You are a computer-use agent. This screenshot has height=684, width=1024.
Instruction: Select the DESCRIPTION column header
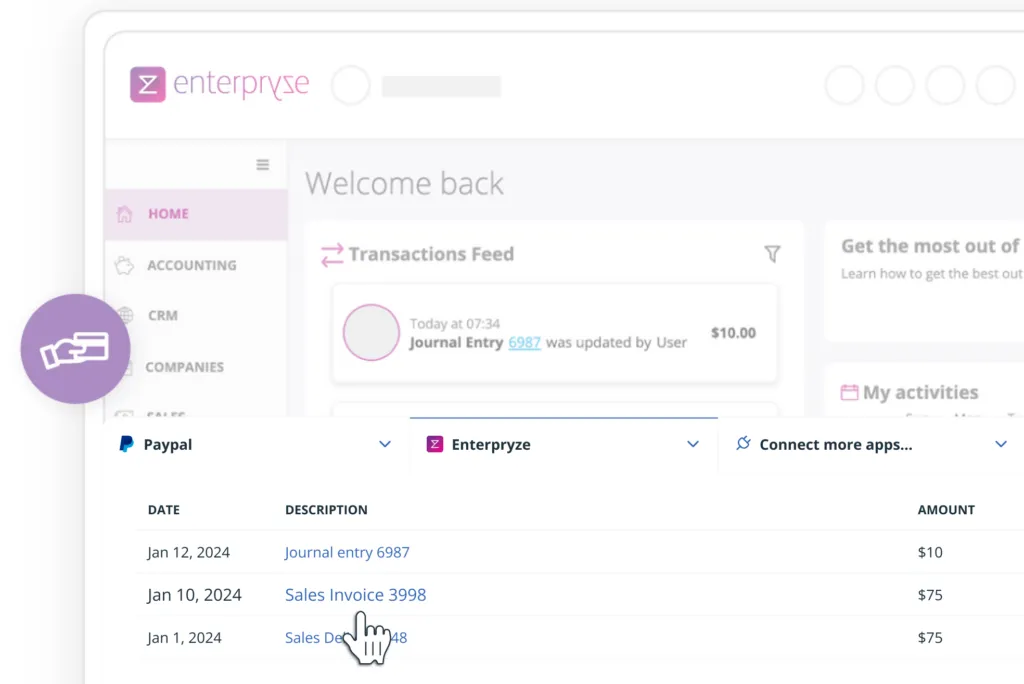[x=326, y=510]
